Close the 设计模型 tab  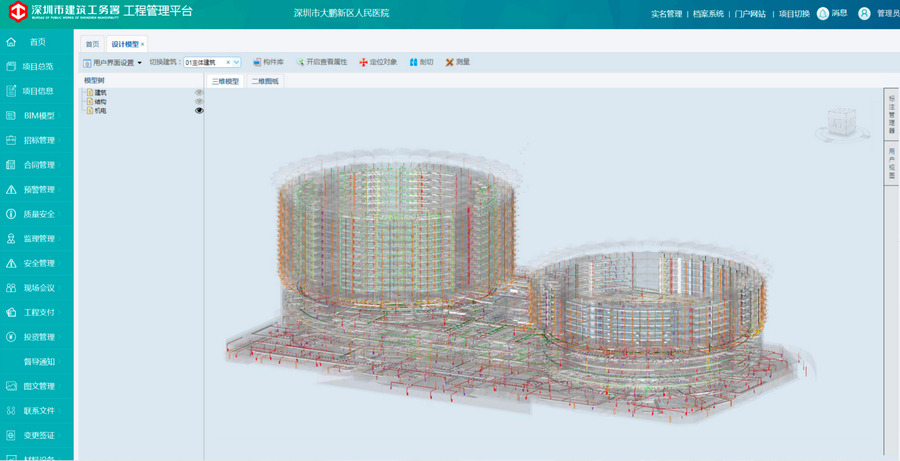[x=143, y=44]
